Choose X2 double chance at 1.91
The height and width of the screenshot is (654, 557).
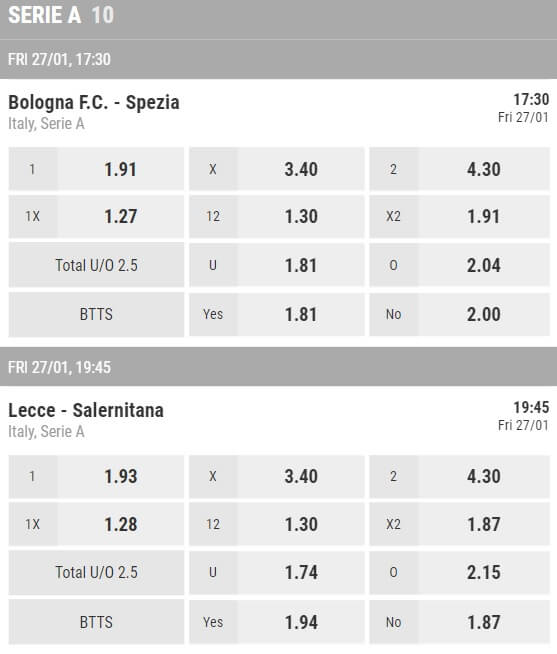point(459,216)
